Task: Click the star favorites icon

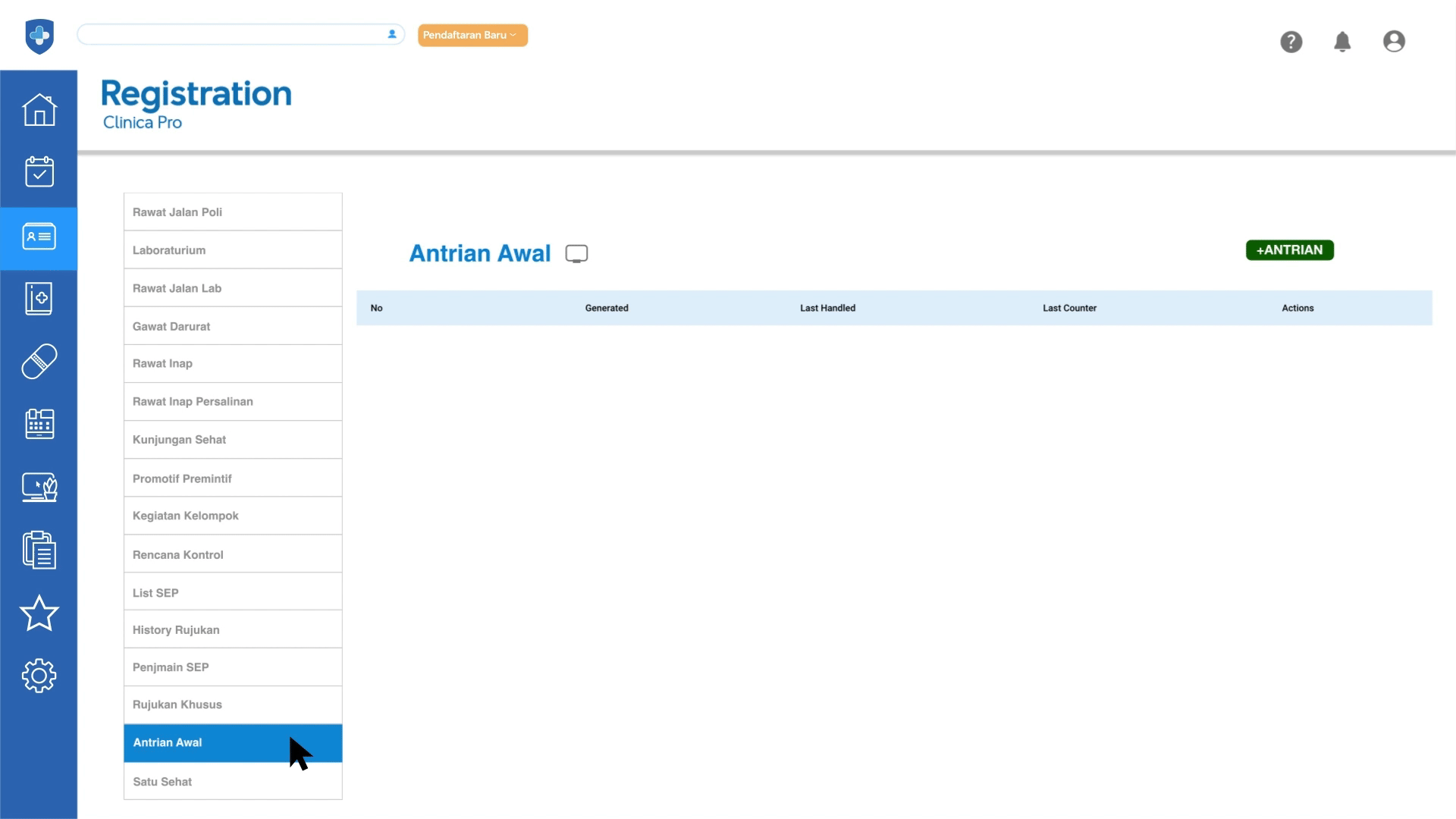Action: [x=39, y=613]
